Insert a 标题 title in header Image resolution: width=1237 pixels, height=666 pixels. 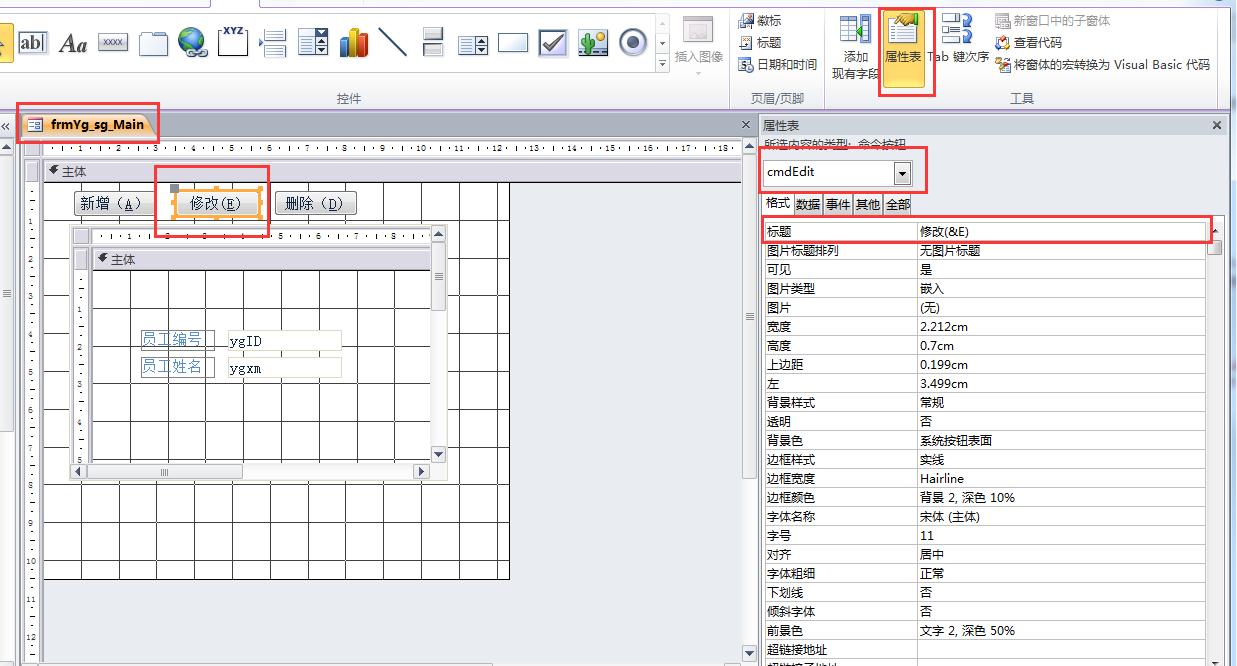tap(760, 42)
